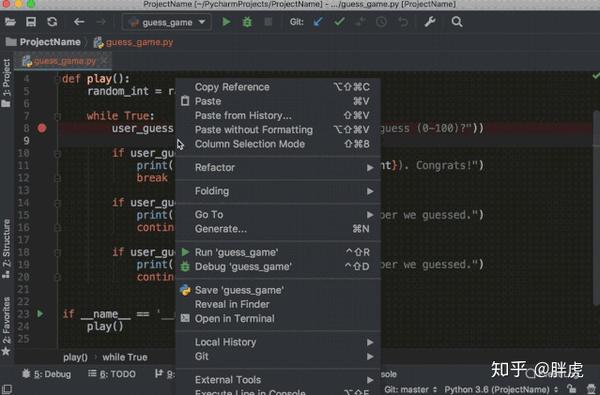Expand the Refactor submenu
The width and height of the screenshot is (600, 395).
[x=278, y=168]
